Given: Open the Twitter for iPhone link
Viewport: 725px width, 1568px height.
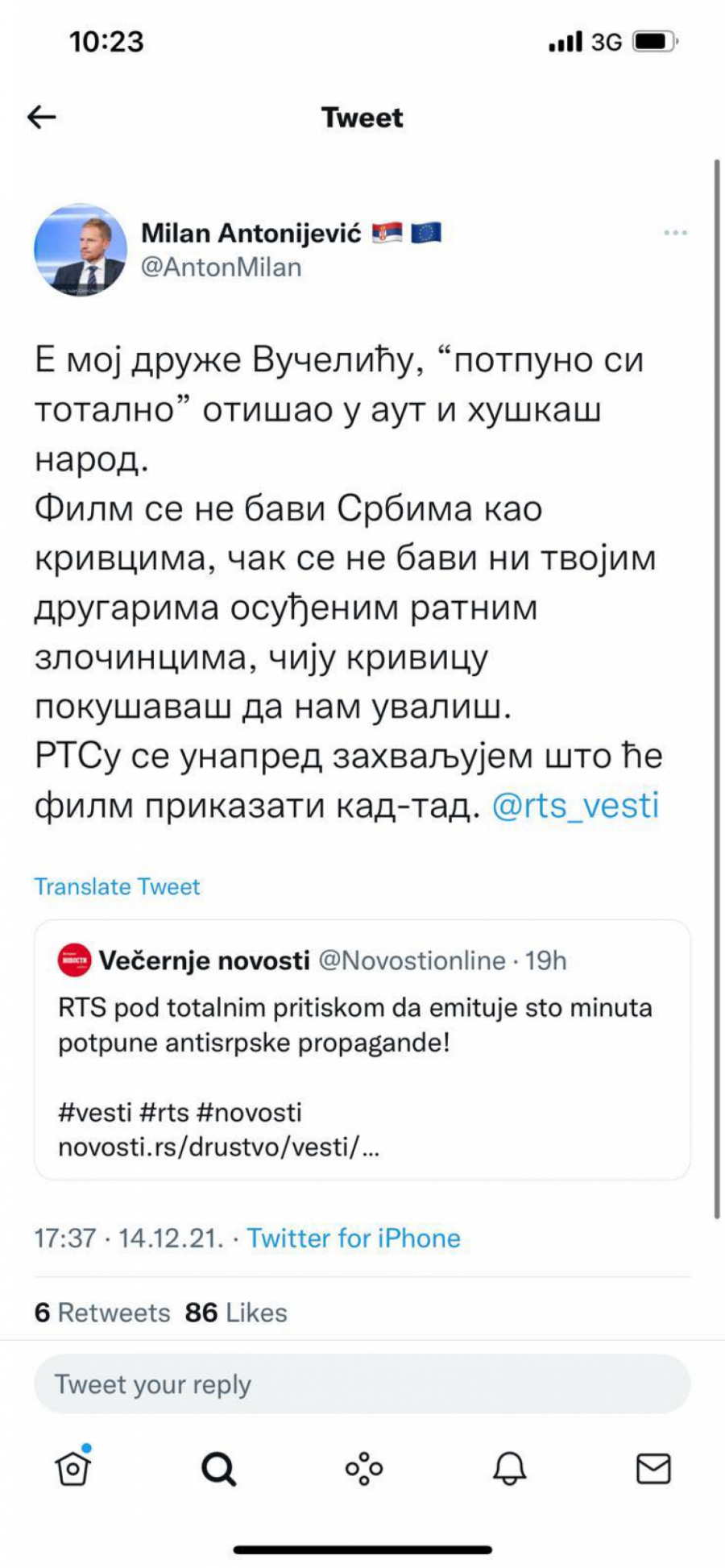Looking at the screenshot, I should [354, 1238].
